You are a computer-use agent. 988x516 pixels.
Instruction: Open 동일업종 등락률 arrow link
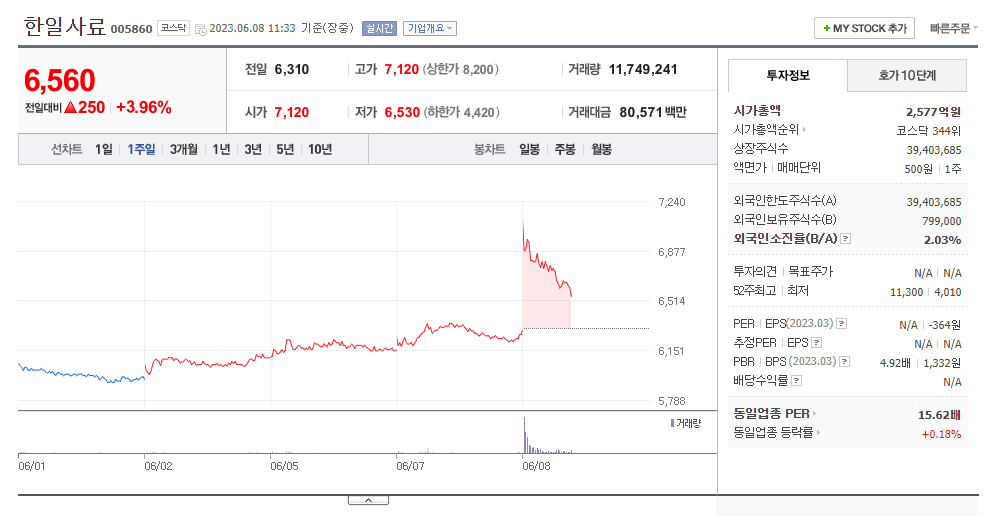click(777, 433)
